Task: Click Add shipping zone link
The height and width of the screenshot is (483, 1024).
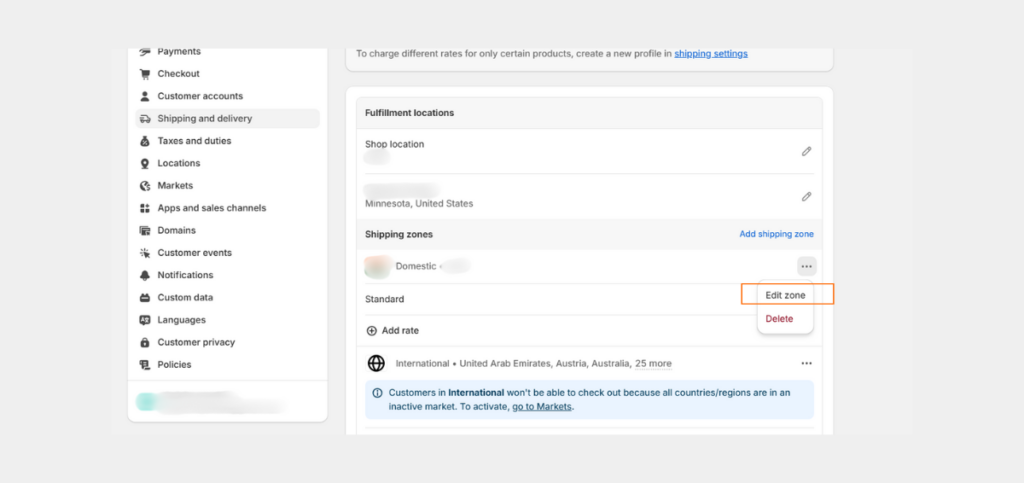Action: click(x=776, y=234)
